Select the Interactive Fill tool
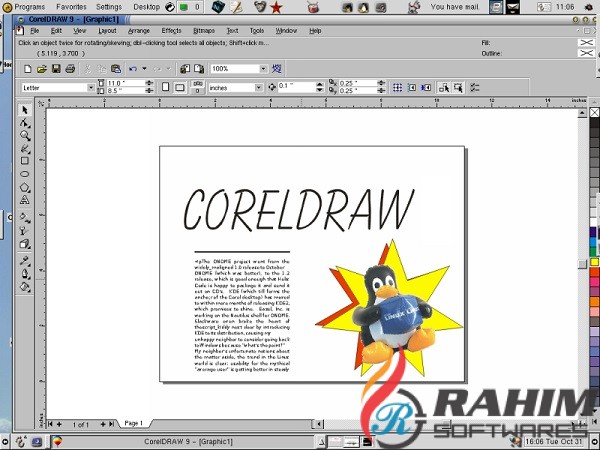 point(25,217)
